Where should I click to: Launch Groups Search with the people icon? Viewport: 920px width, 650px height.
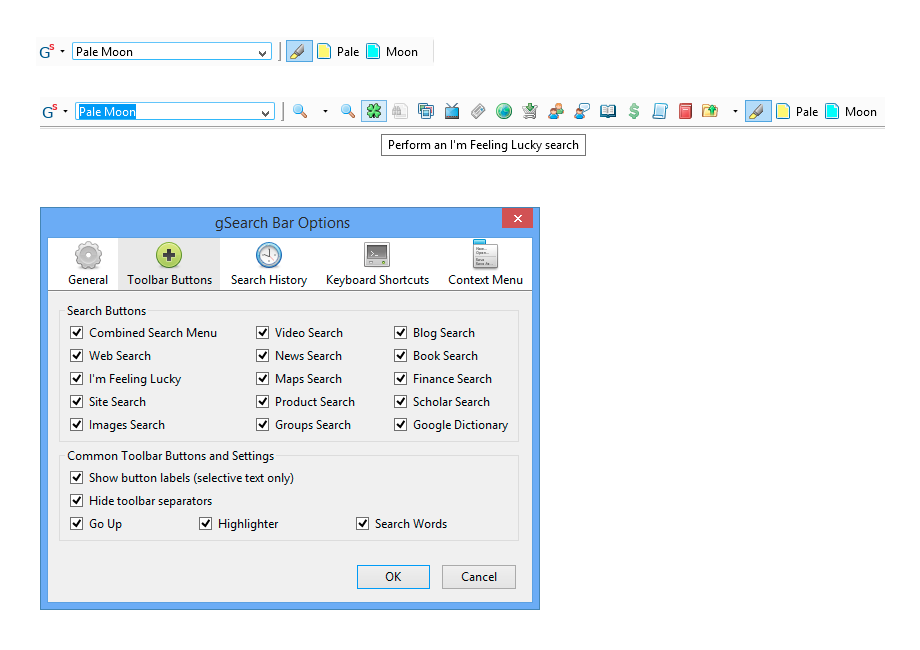(556, 111)
